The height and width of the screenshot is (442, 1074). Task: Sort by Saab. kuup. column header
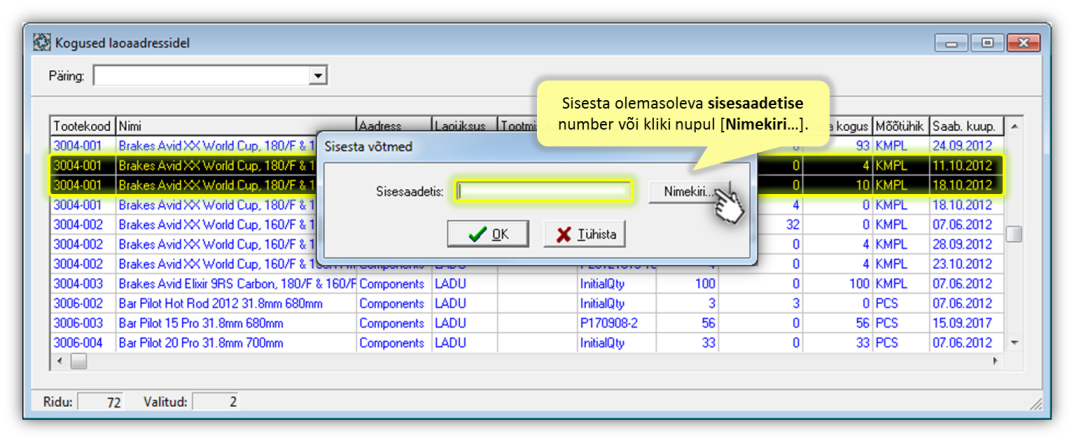point(963,127)
